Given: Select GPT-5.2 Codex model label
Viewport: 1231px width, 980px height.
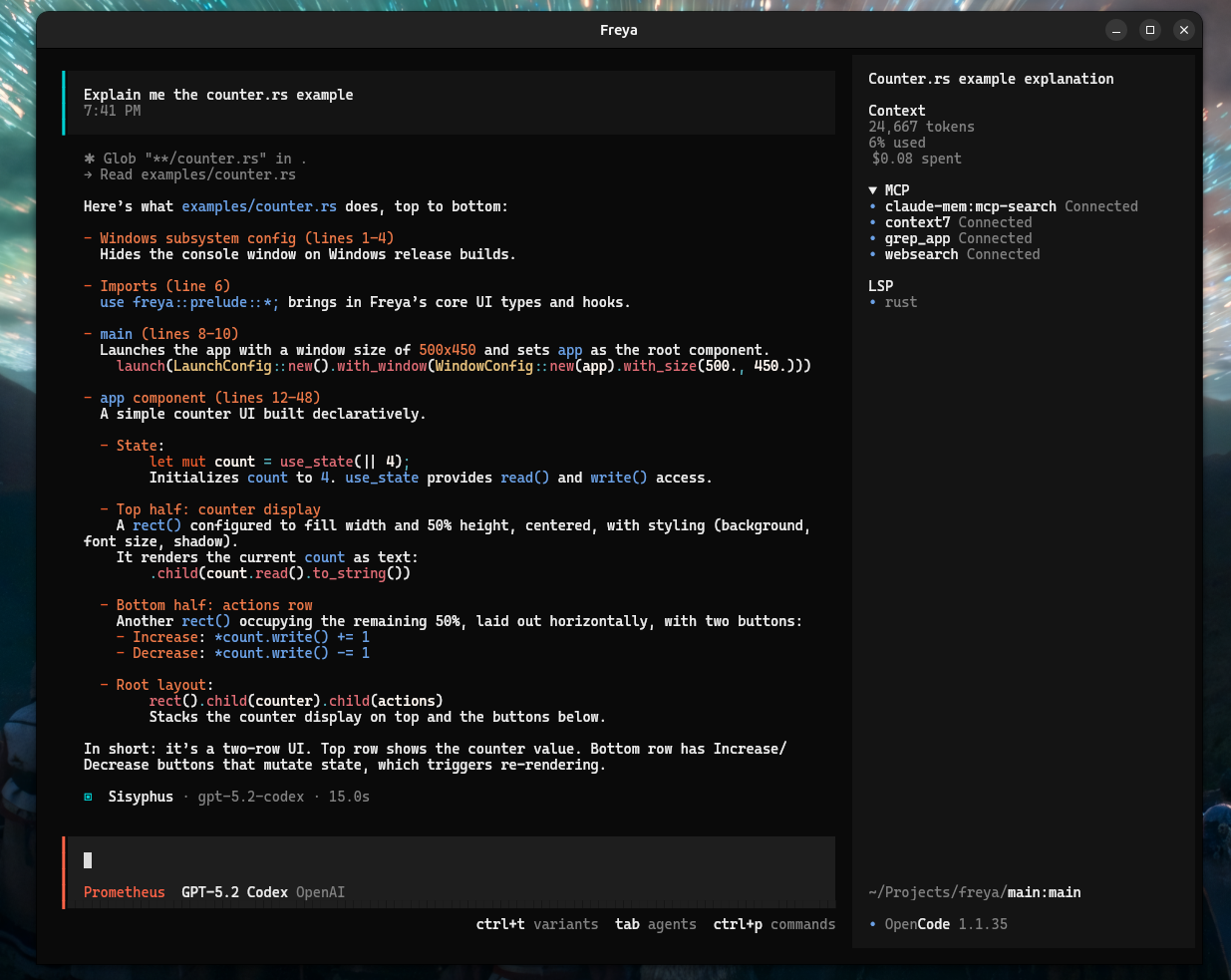Looking at the screenshot, I should coord(234,892).
